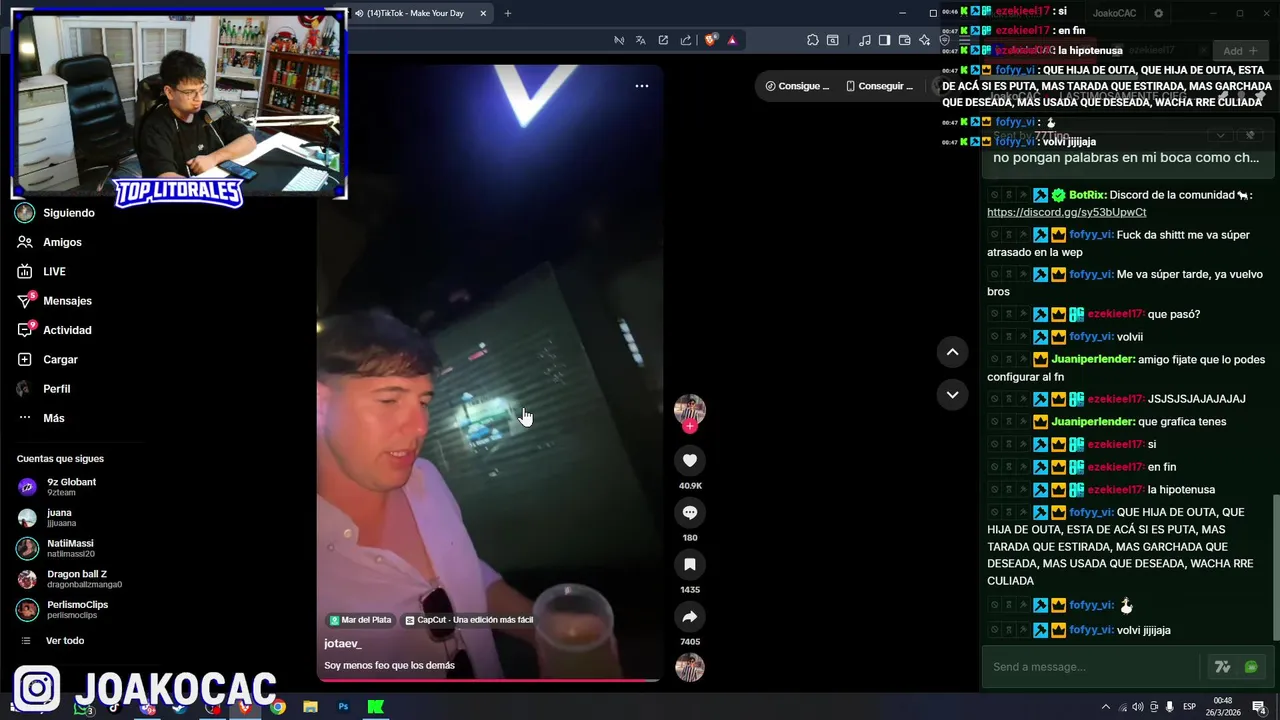1280x720 pixels.
Task: Open the rotating sound disc thumbnail
Action: (x=689, y=667)
